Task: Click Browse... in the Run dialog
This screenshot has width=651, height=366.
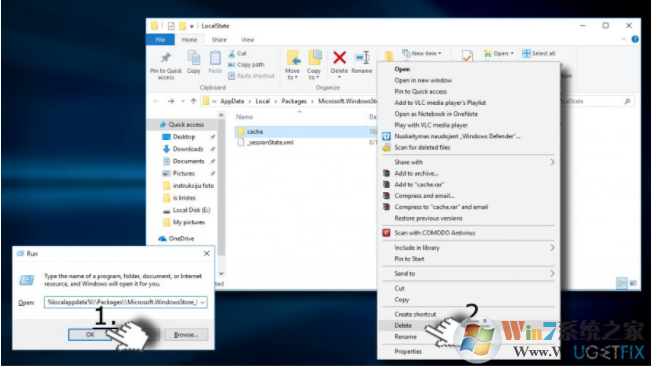Action: [186, 334]
